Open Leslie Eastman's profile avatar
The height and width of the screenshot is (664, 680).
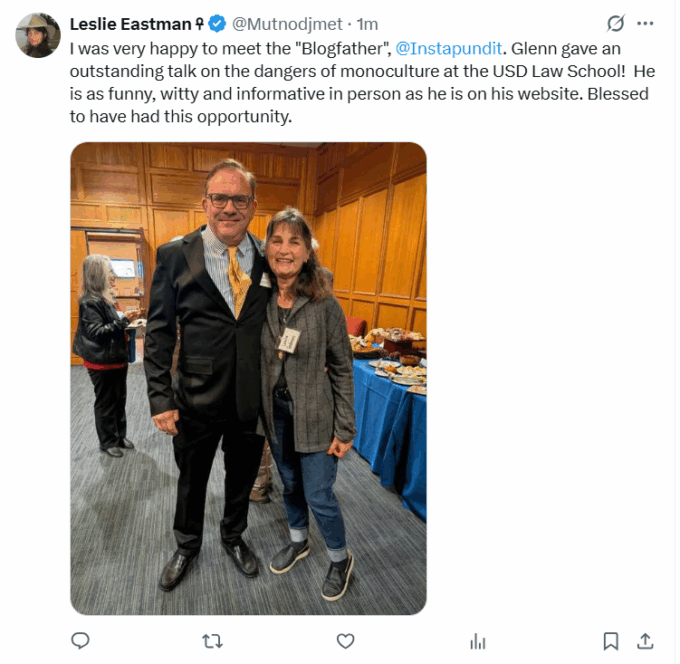click(x=38, y=35)
